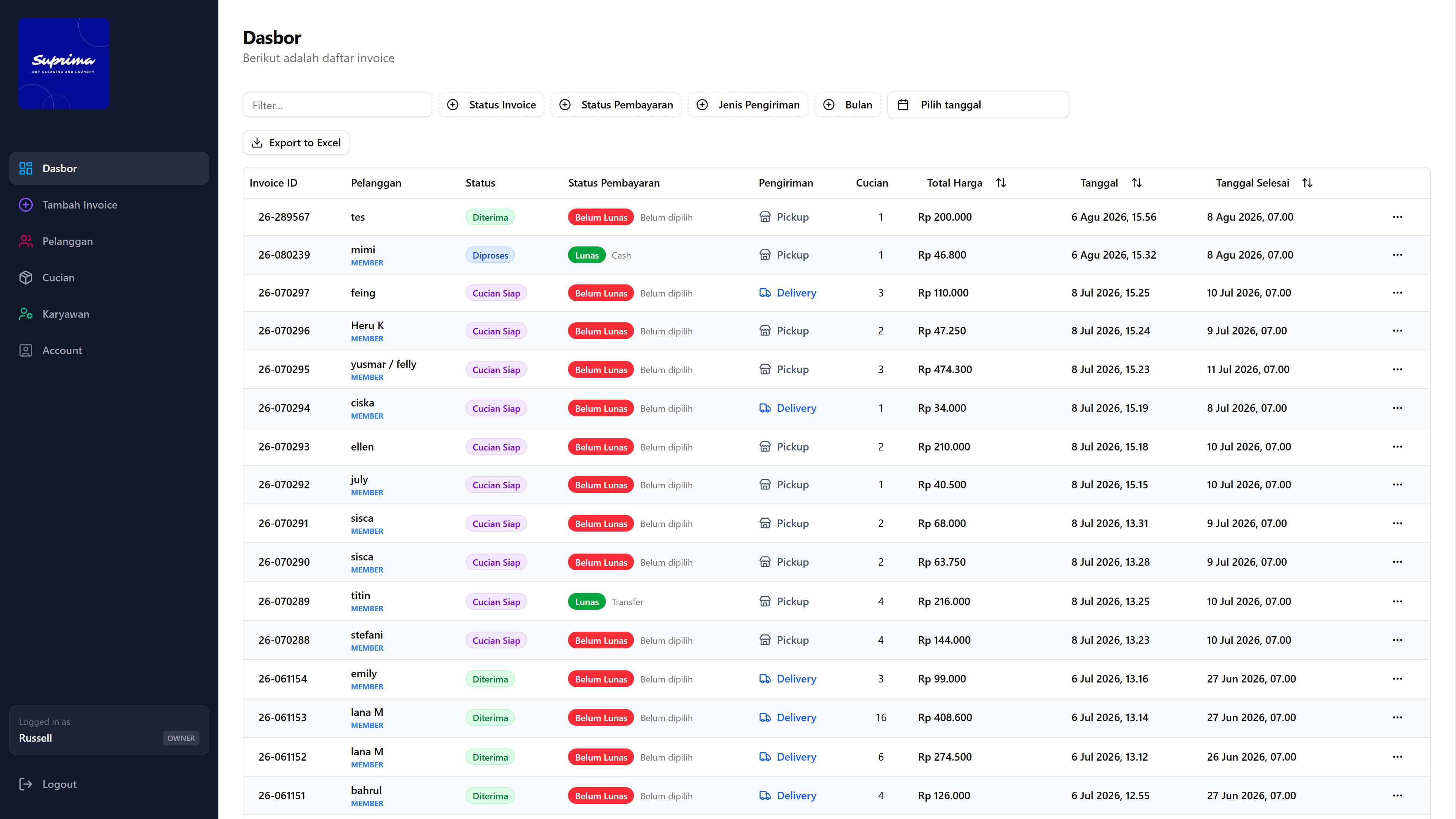The width and height of the screenshot is (1456, 819).
Task: Open actions menu for invoice 26-061154
Action: click(1397, 679)
